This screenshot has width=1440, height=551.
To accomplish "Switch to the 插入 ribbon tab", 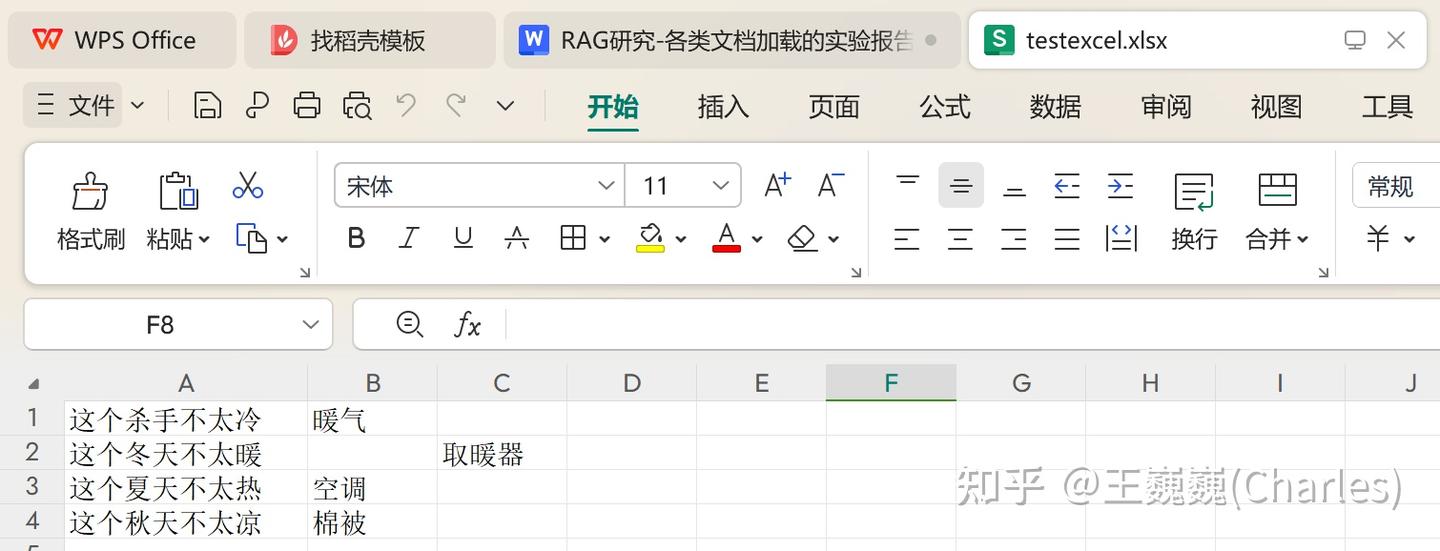I will [723, 106].
